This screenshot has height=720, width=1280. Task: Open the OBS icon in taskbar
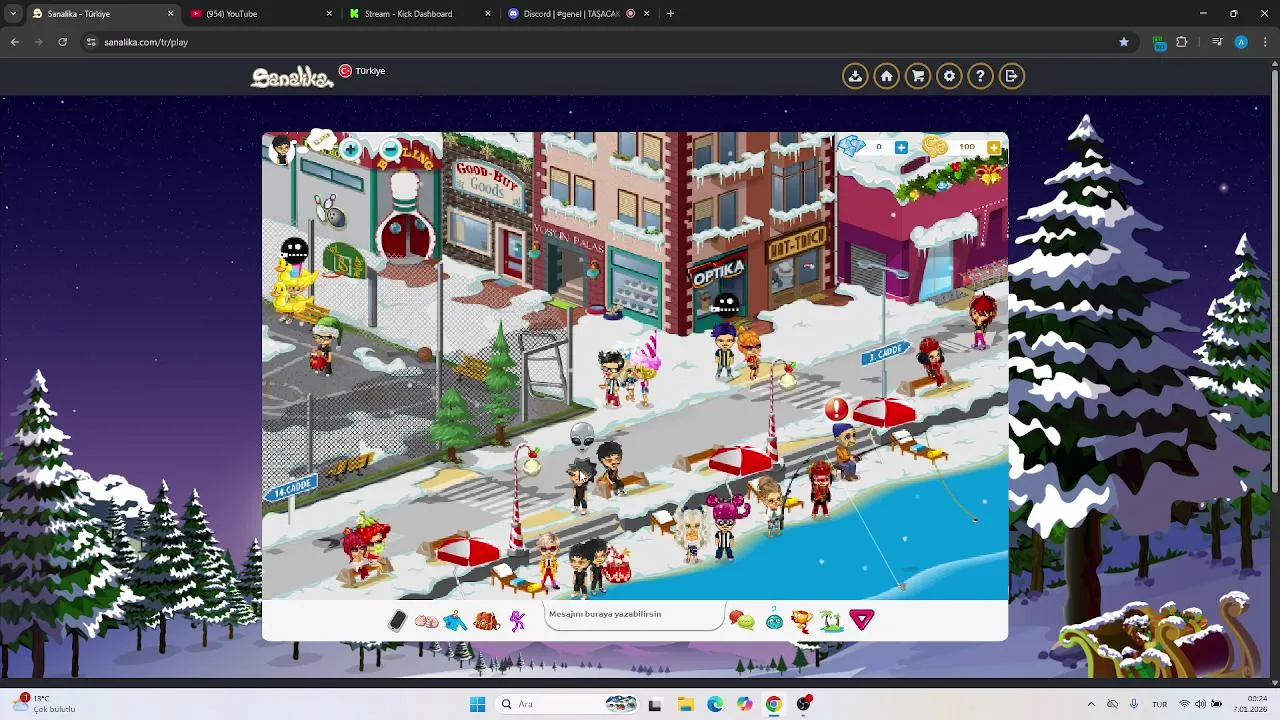804,704
